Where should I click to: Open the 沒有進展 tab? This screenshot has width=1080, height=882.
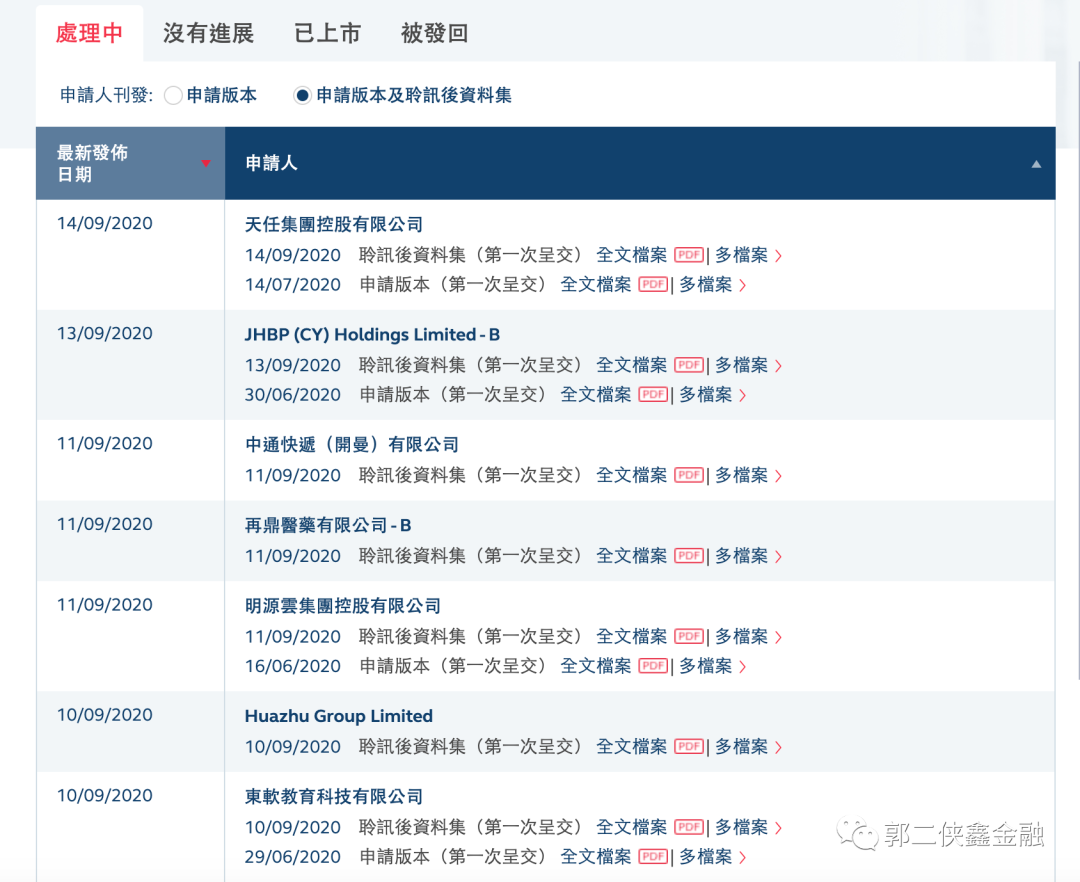(208, 33)
